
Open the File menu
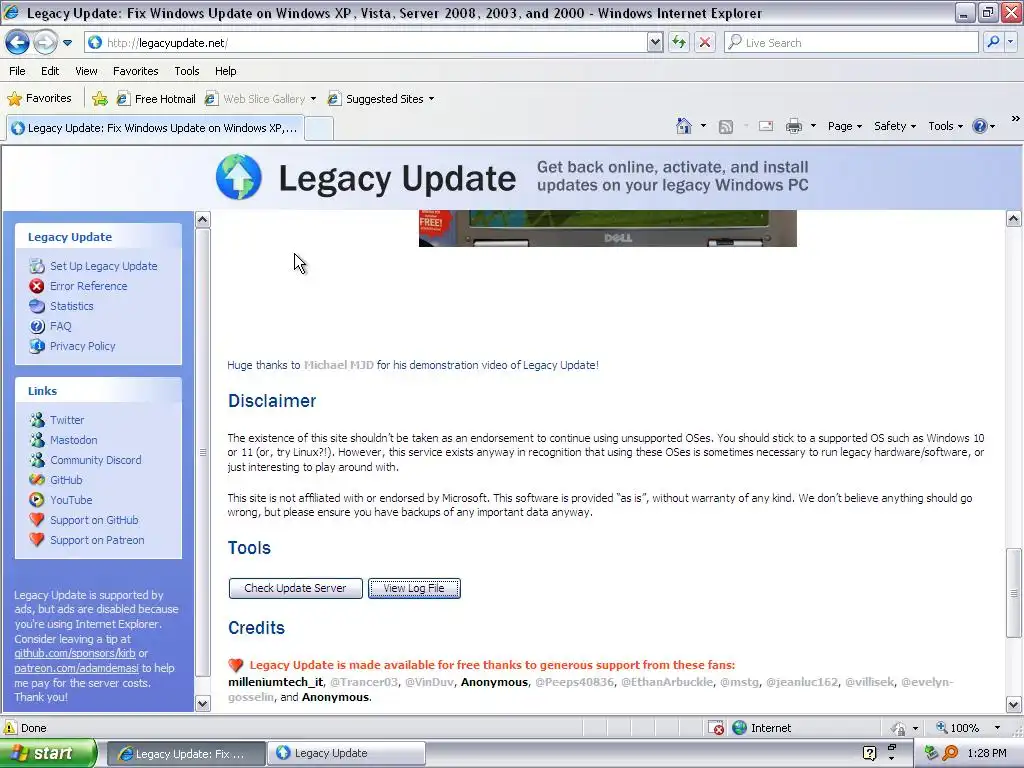tap(18, 71)
